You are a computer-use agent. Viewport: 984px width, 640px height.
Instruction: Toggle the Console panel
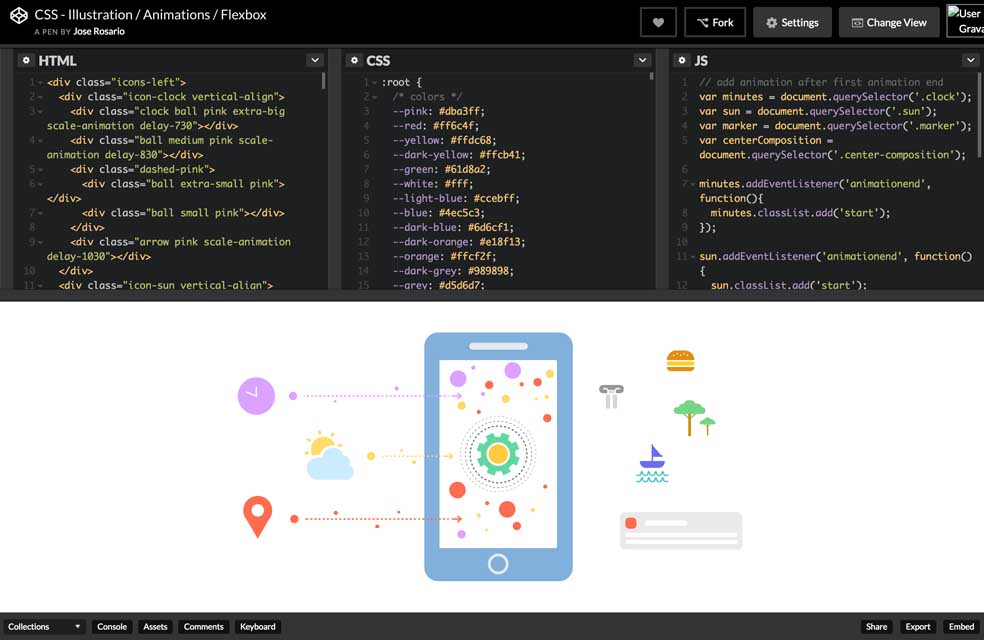point(112,627)
